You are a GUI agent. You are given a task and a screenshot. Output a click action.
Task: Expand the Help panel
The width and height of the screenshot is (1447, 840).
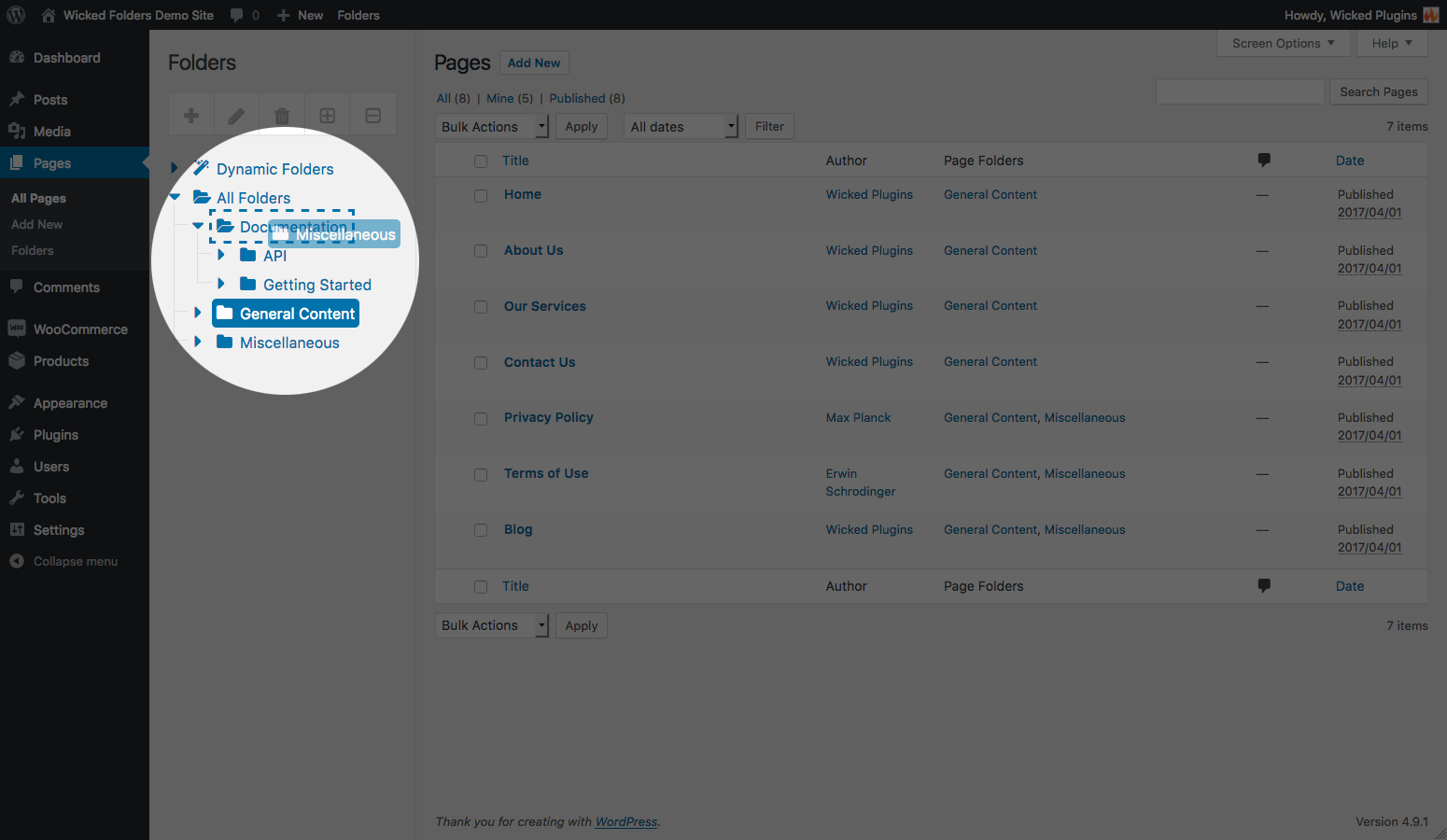(x=1392, y=43)
